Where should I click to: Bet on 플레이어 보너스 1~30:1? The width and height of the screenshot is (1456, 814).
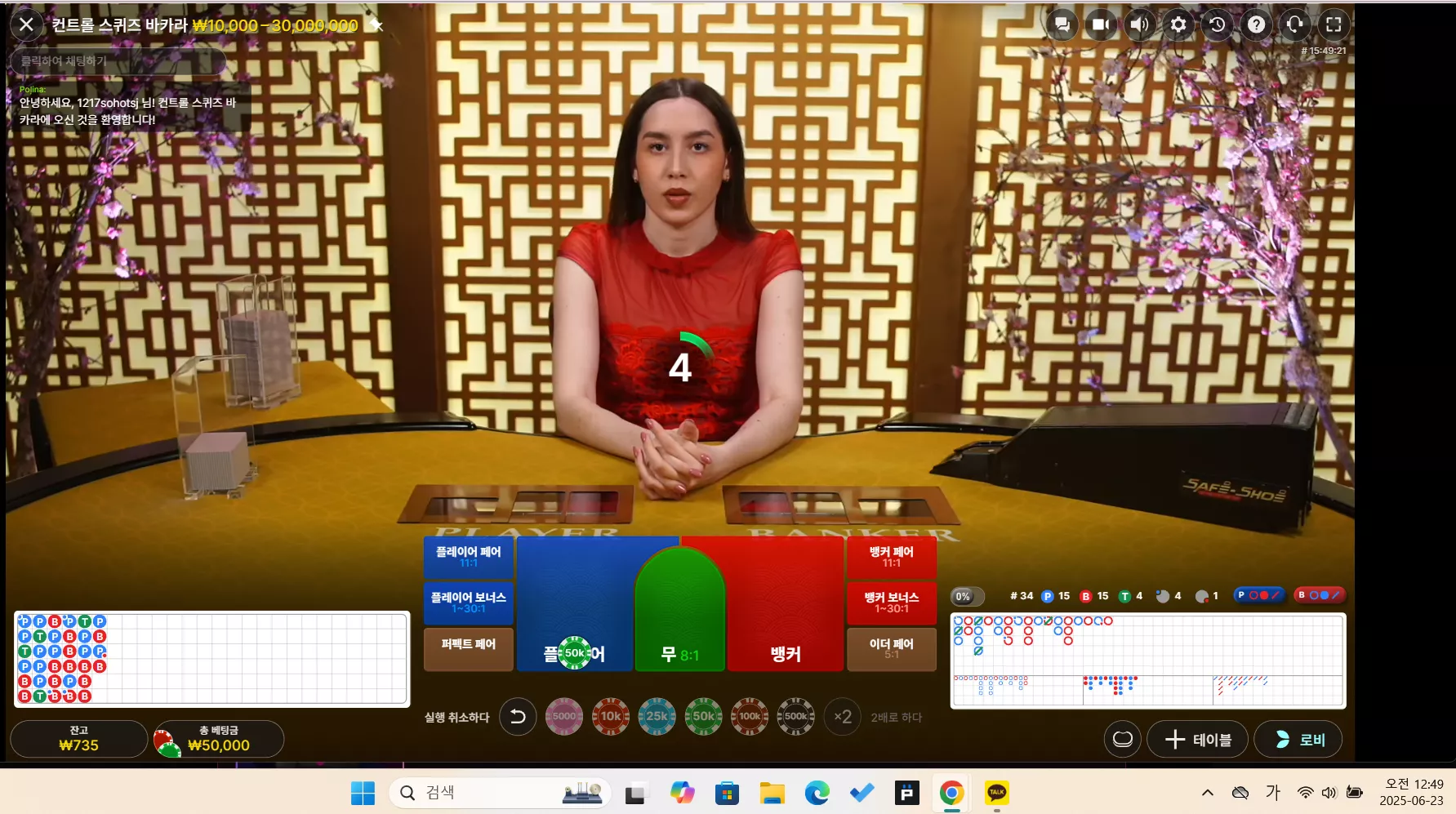point(468,603)
